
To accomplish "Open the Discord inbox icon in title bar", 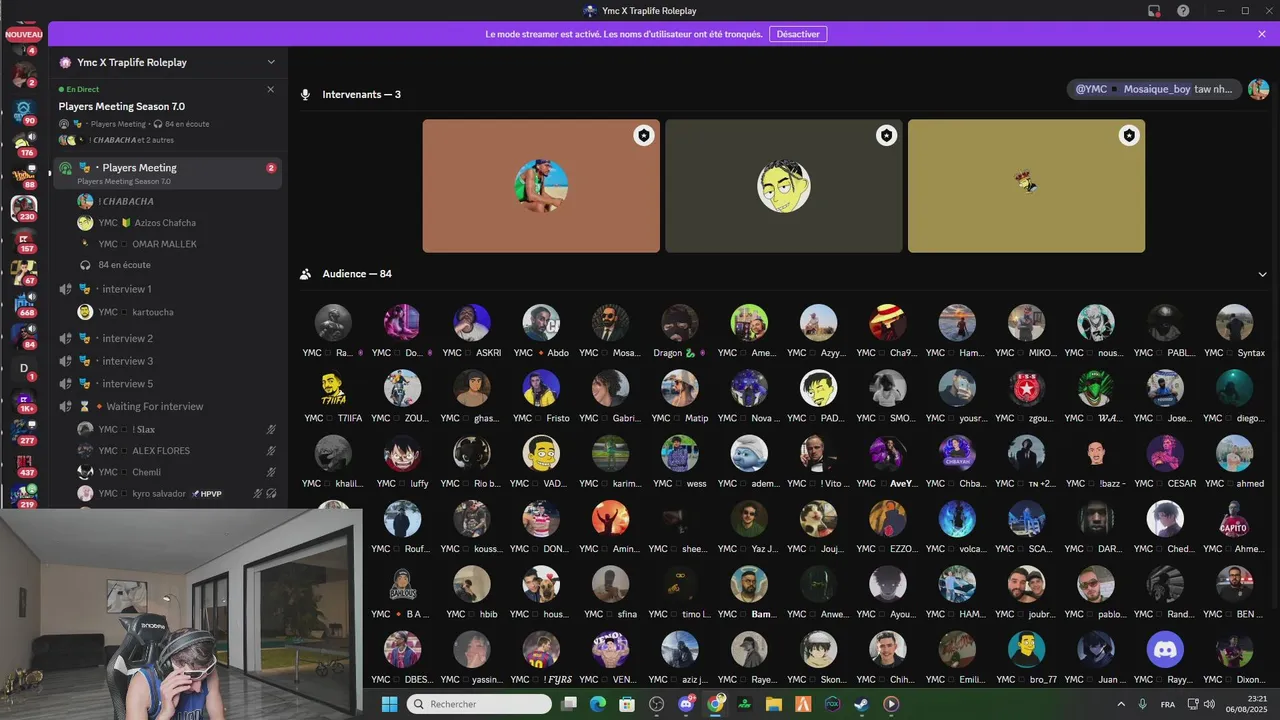I will point(1154,11).
